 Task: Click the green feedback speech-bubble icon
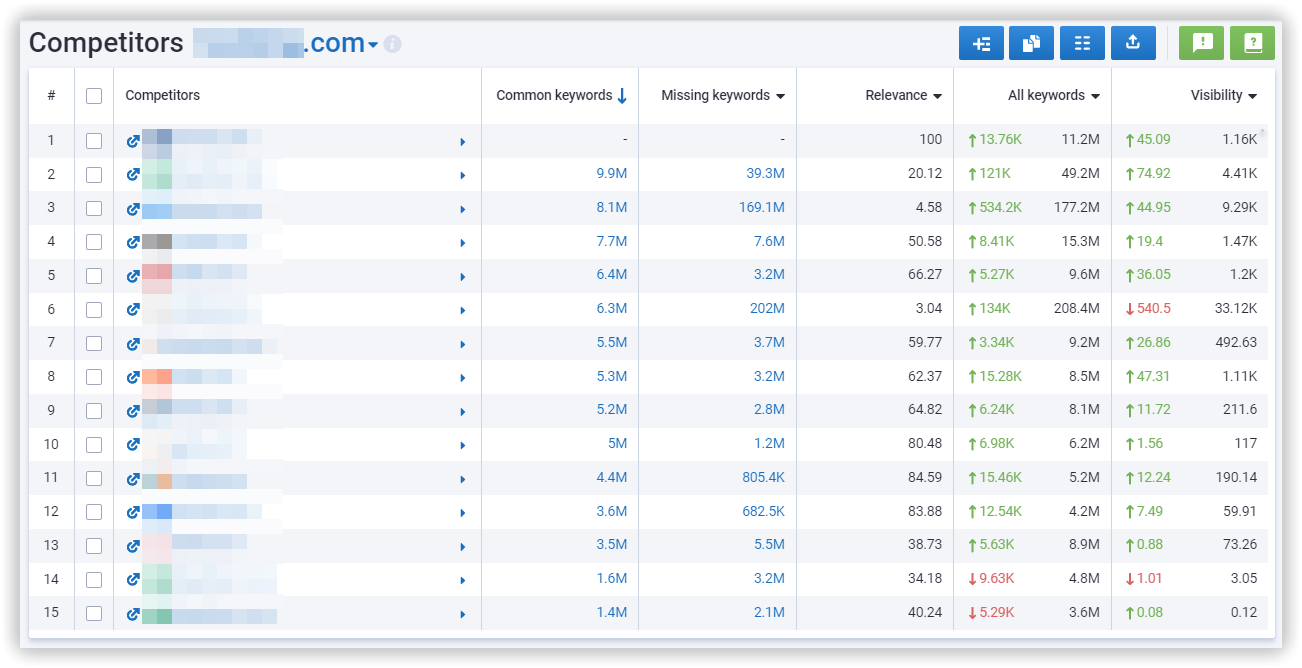pos(1201,42)
